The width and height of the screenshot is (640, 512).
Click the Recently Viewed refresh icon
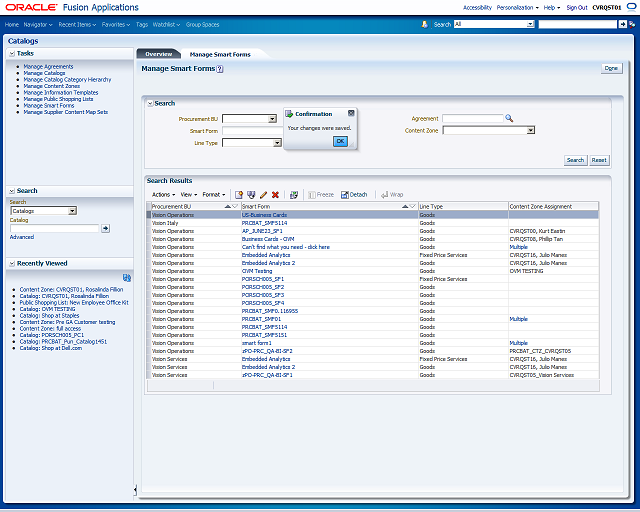tap(126, 277)
